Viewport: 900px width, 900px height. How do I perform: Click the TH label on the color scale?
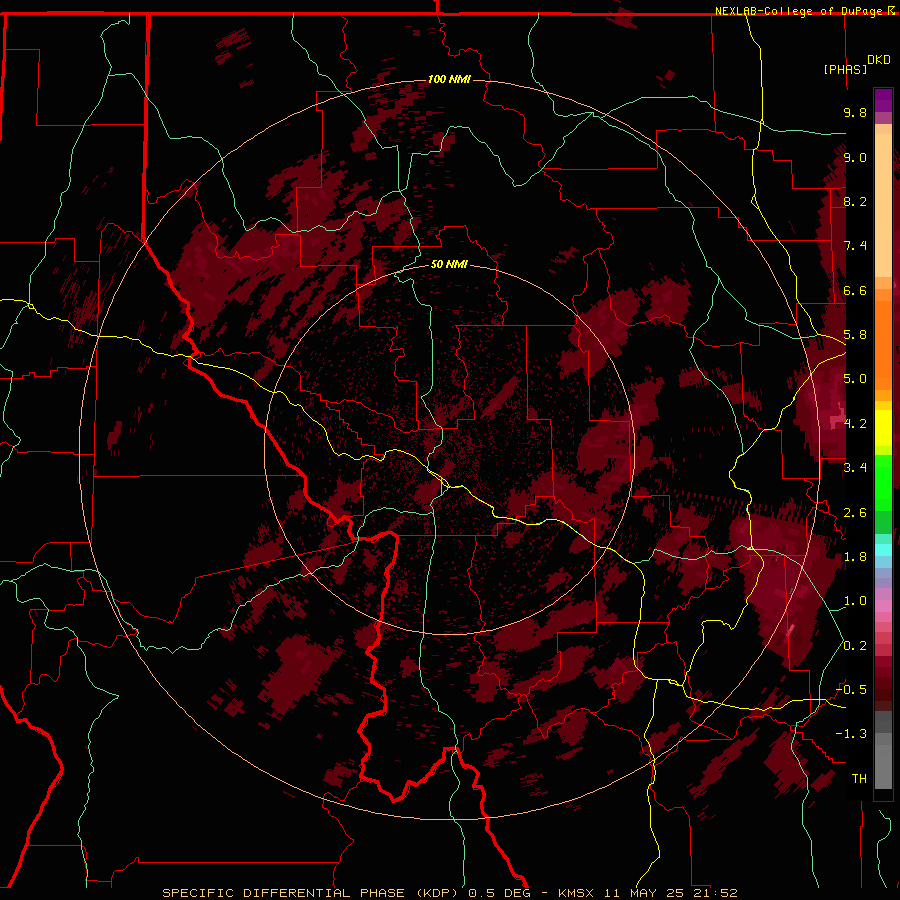859,779
